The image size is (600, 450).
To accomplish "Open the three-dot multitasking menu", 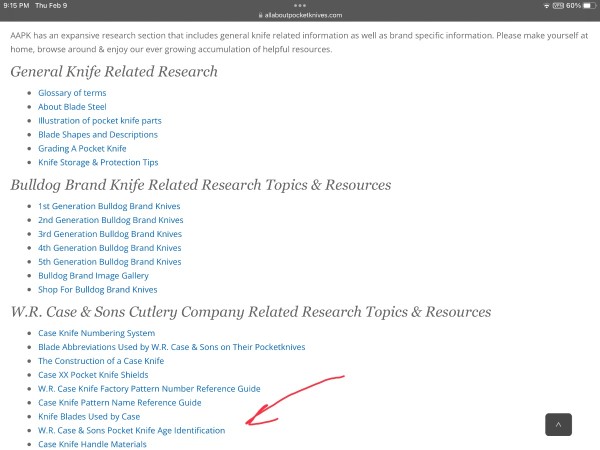I will click(300, 5).
